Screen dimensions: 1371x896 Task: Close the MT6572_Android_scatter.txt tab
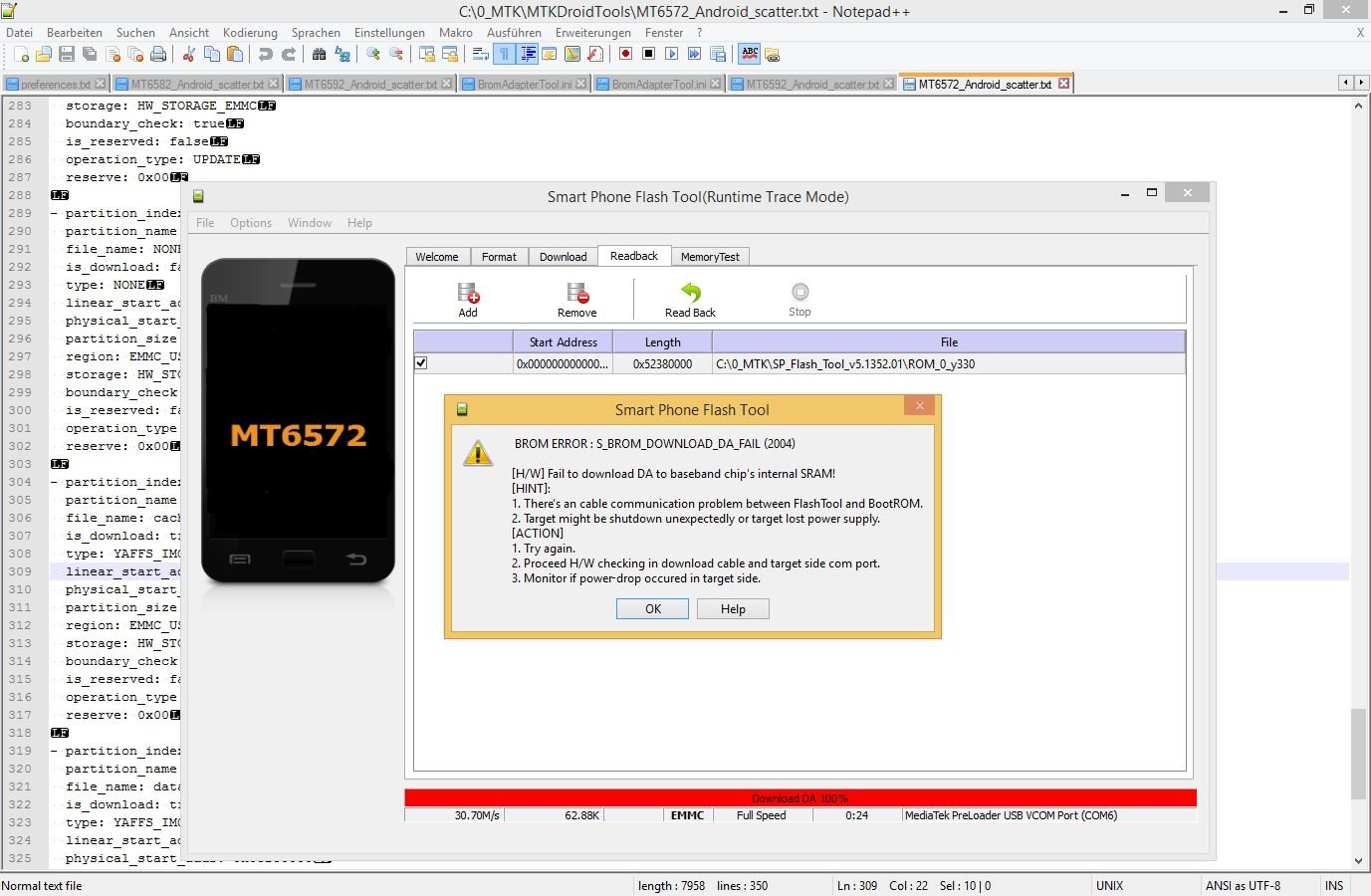(x=1063, y=84)
